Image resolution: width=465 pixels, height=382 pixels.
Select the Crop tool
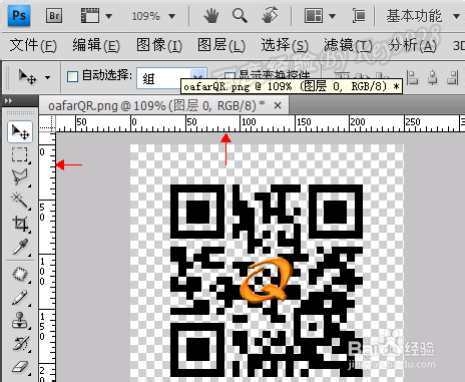pos(20,223)
